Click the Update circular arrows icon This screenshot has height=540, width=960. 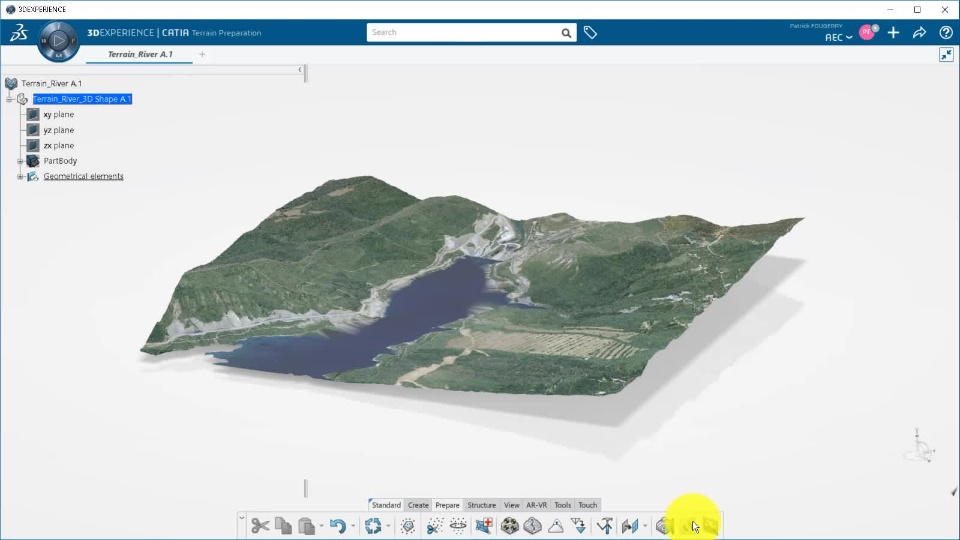pyautogui.click(x=373, y=525)
